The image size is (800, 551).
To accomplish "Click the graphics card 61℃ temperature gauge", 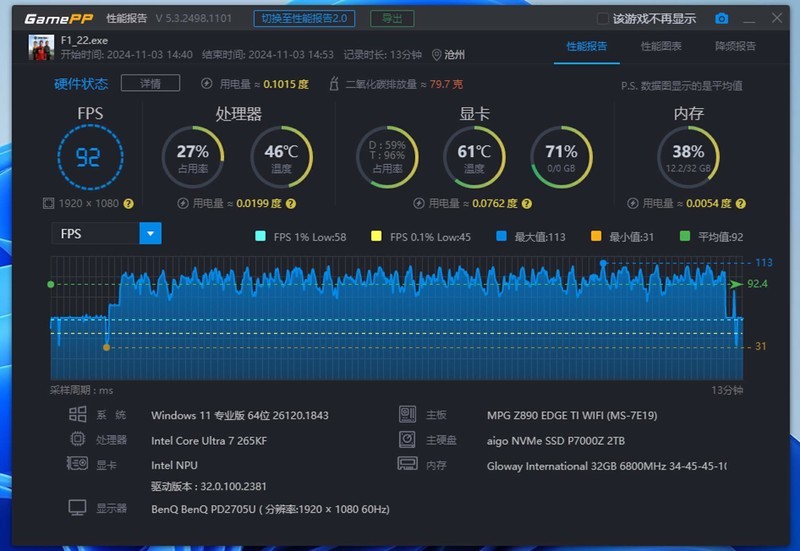I will click(474, 157).
